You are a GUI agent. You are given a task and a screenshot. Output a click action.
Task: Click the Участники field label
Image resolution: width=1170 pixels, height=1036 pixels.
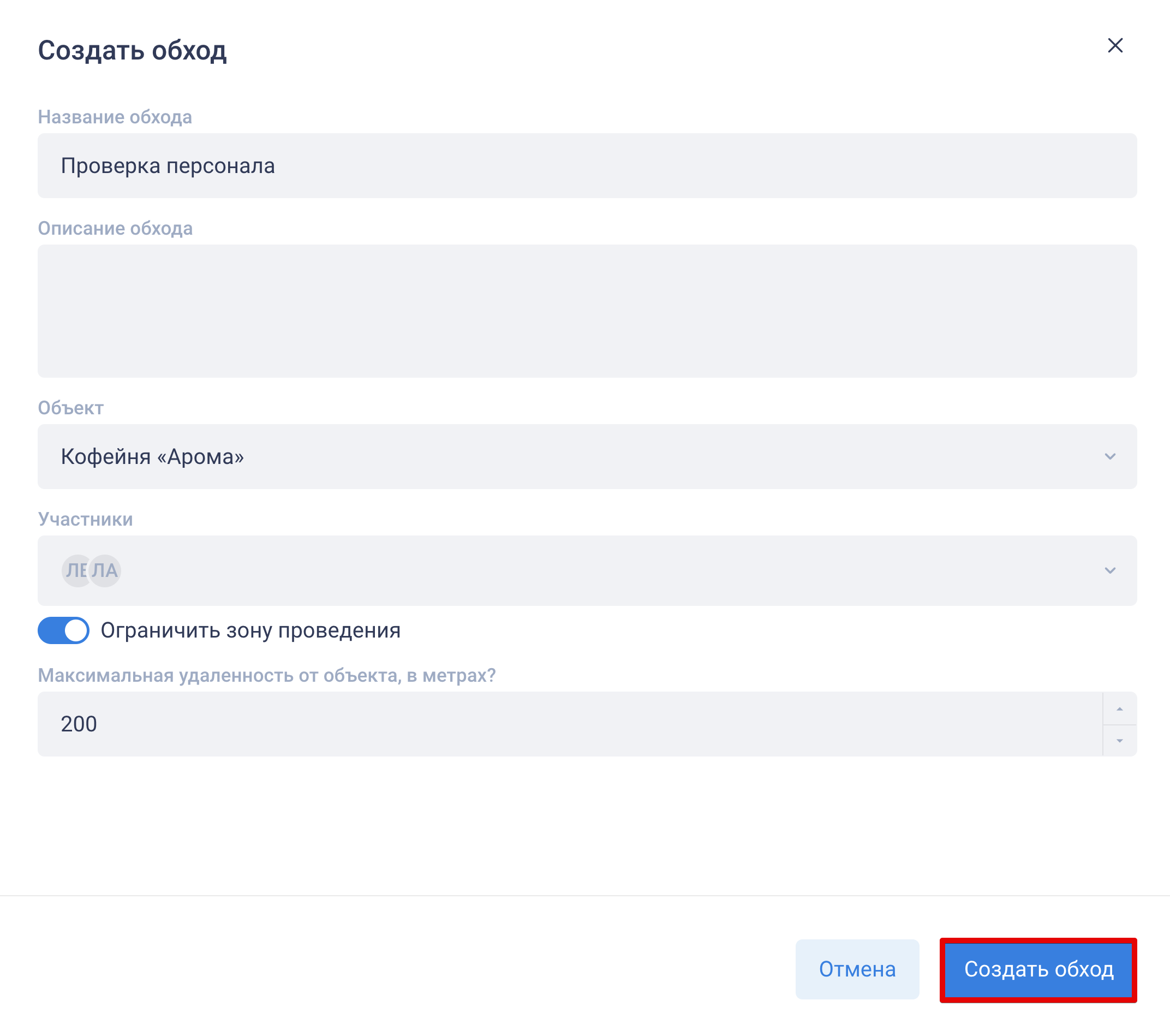(85, 519)
